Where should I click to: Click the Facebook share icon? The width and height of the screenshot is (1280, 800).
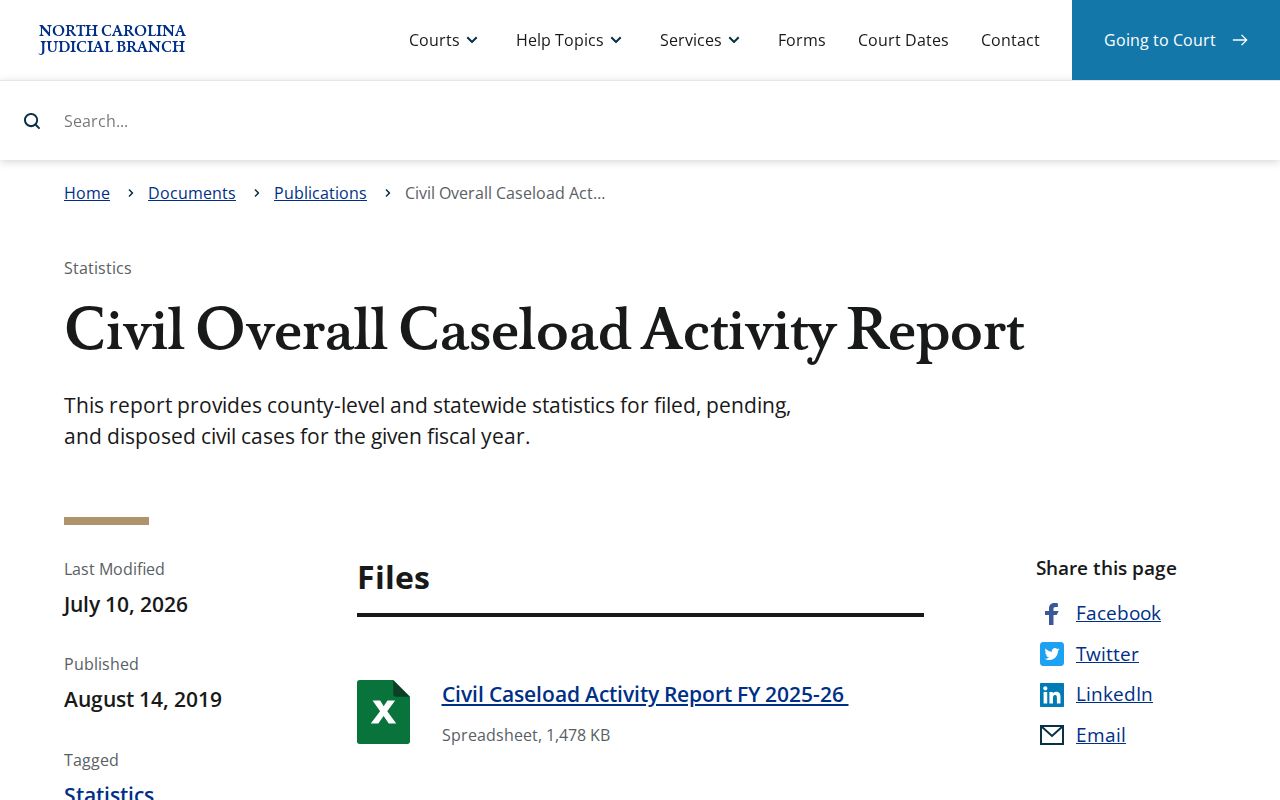pos(1051,613)
